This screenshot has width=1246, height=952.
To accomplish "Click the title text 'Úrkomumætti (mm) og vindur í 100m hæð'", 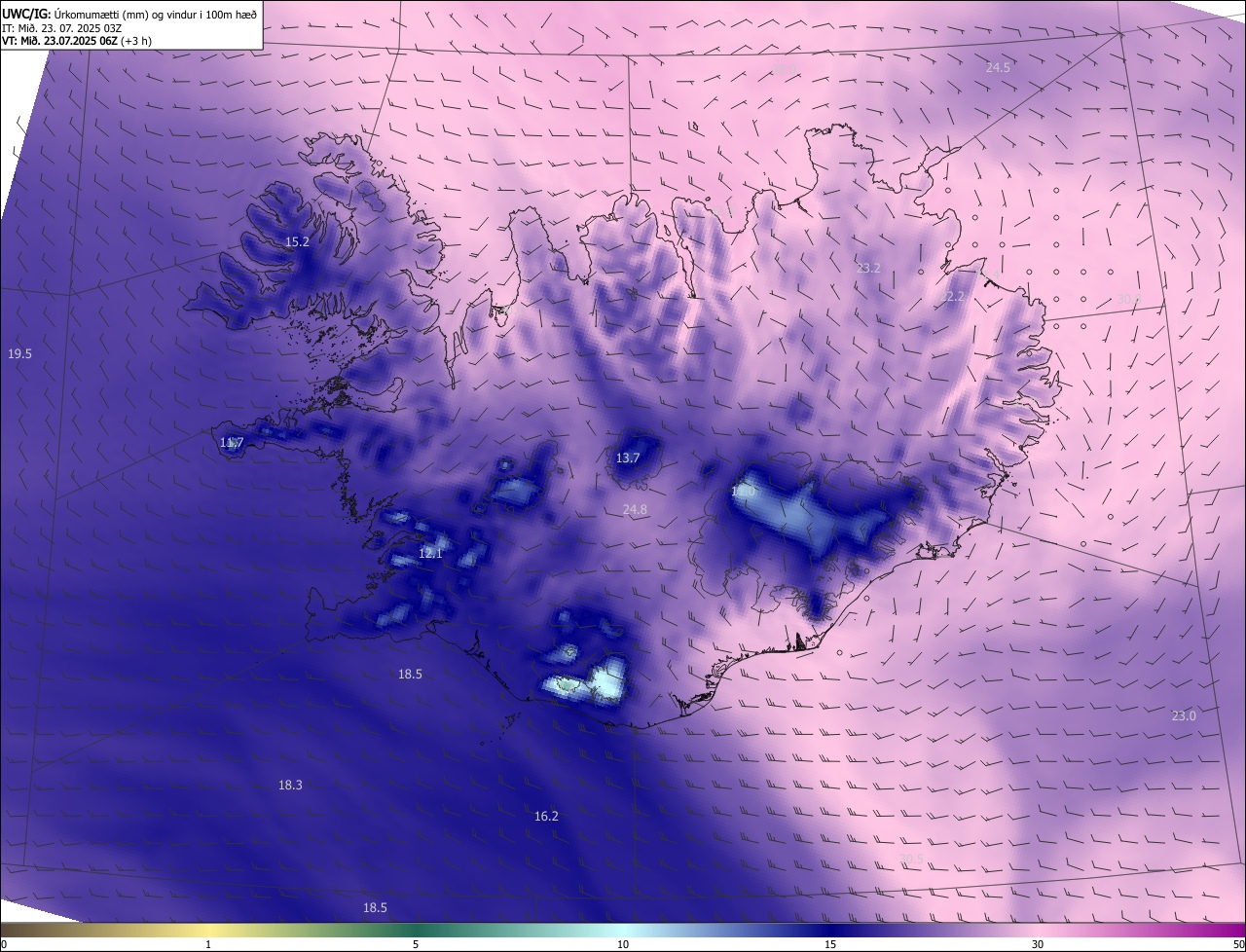I will click(x=156, y=15).
